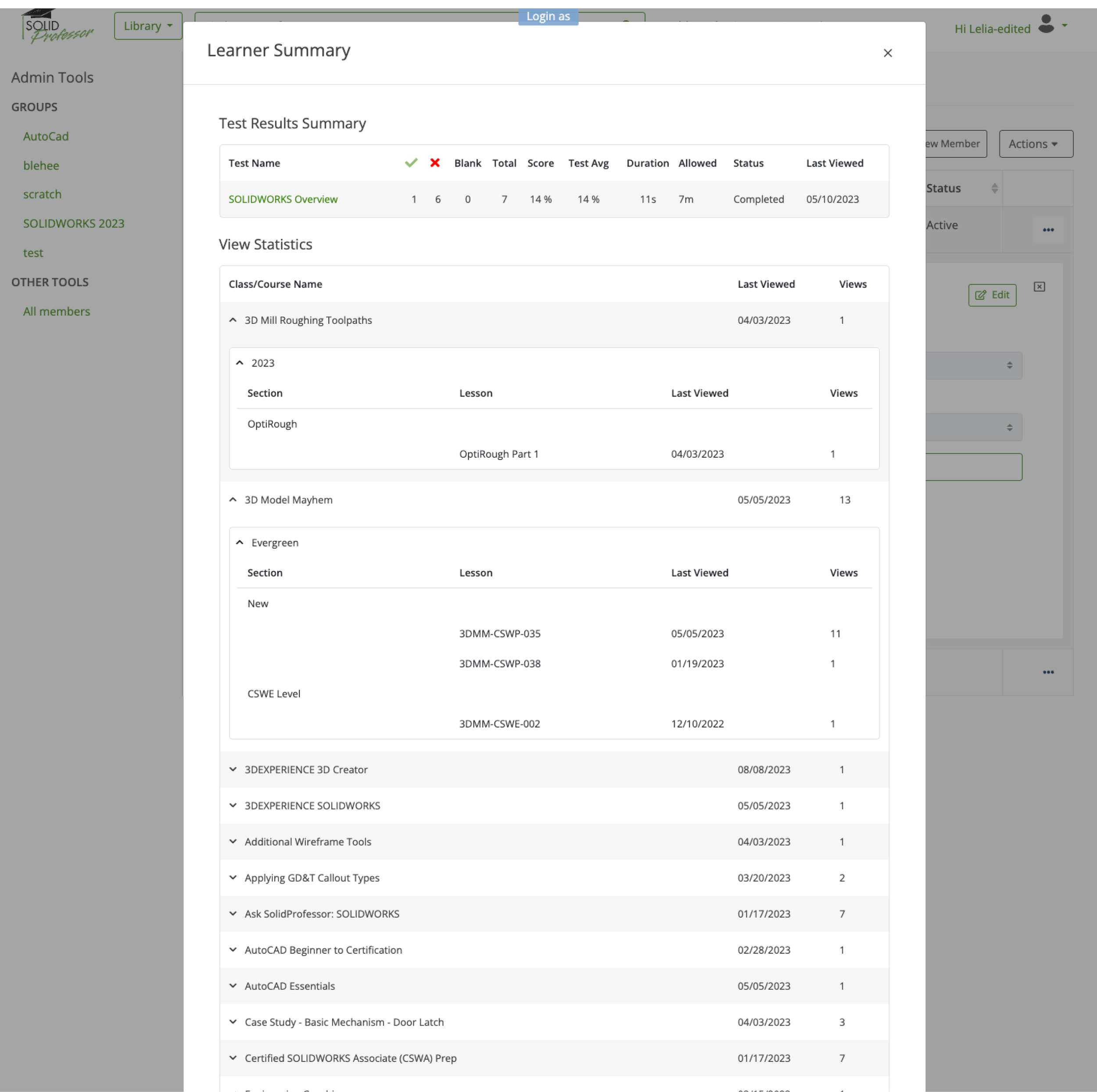Collapse the Evergreen section
Viewport: 1097px width, 1092px height.
[x=240, y=542]
